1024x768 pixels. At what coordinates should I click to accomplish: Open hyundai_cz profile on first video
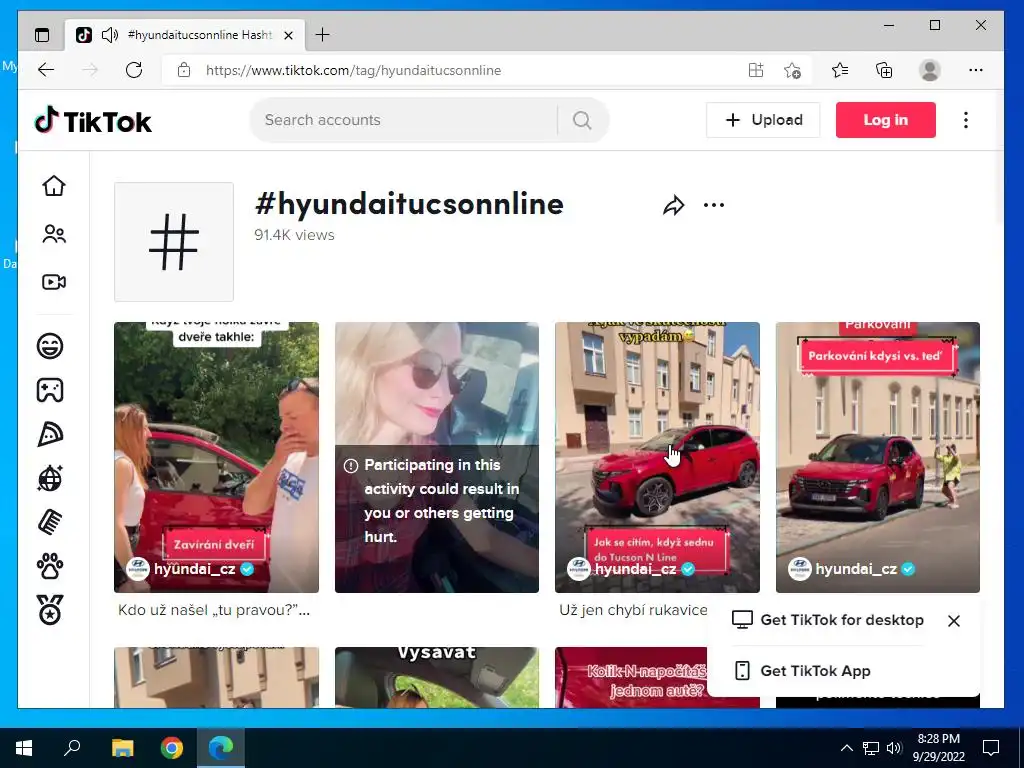pos(191,569)
